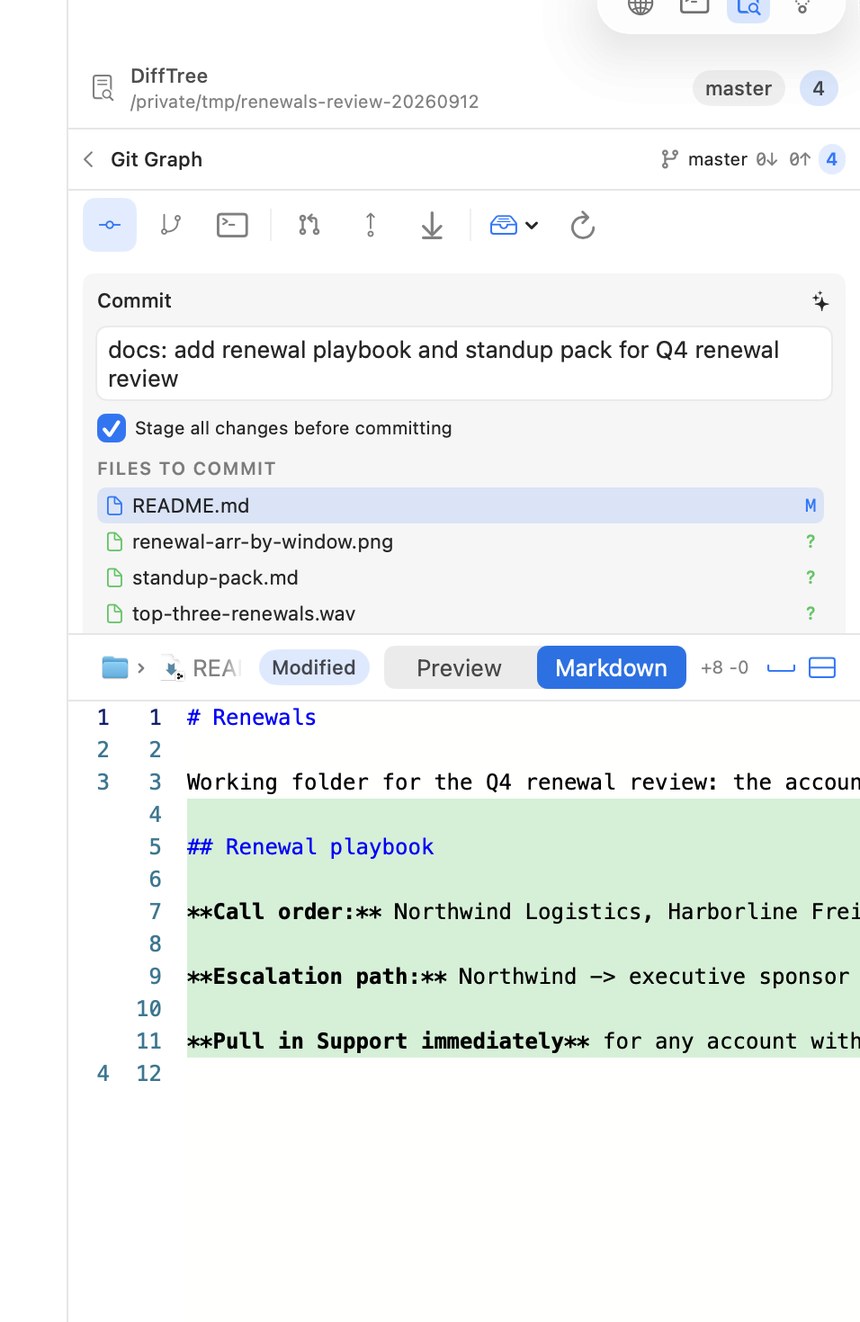Go back from Git Graph panel
Image resolution: width=860 pixels, height=1322 pixels.
point(89,159)
